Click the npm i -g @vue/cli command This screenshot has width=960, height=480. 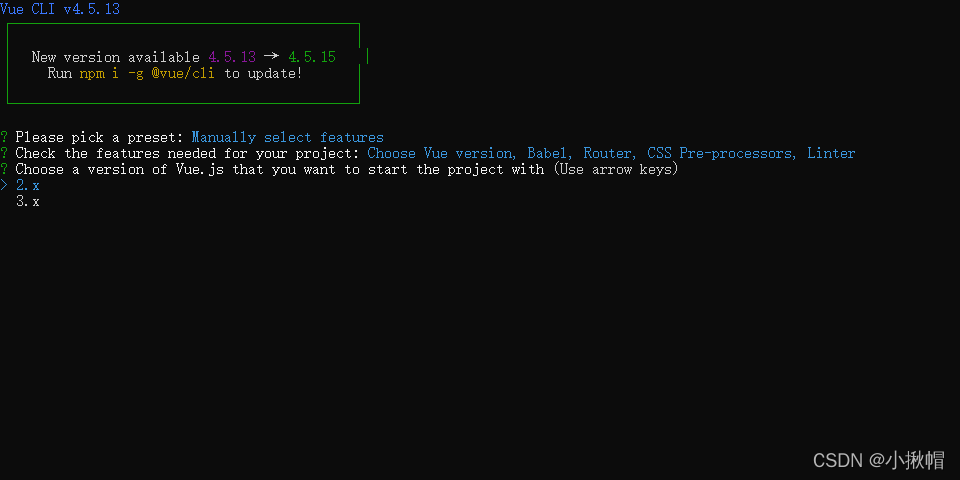(147, 73)
